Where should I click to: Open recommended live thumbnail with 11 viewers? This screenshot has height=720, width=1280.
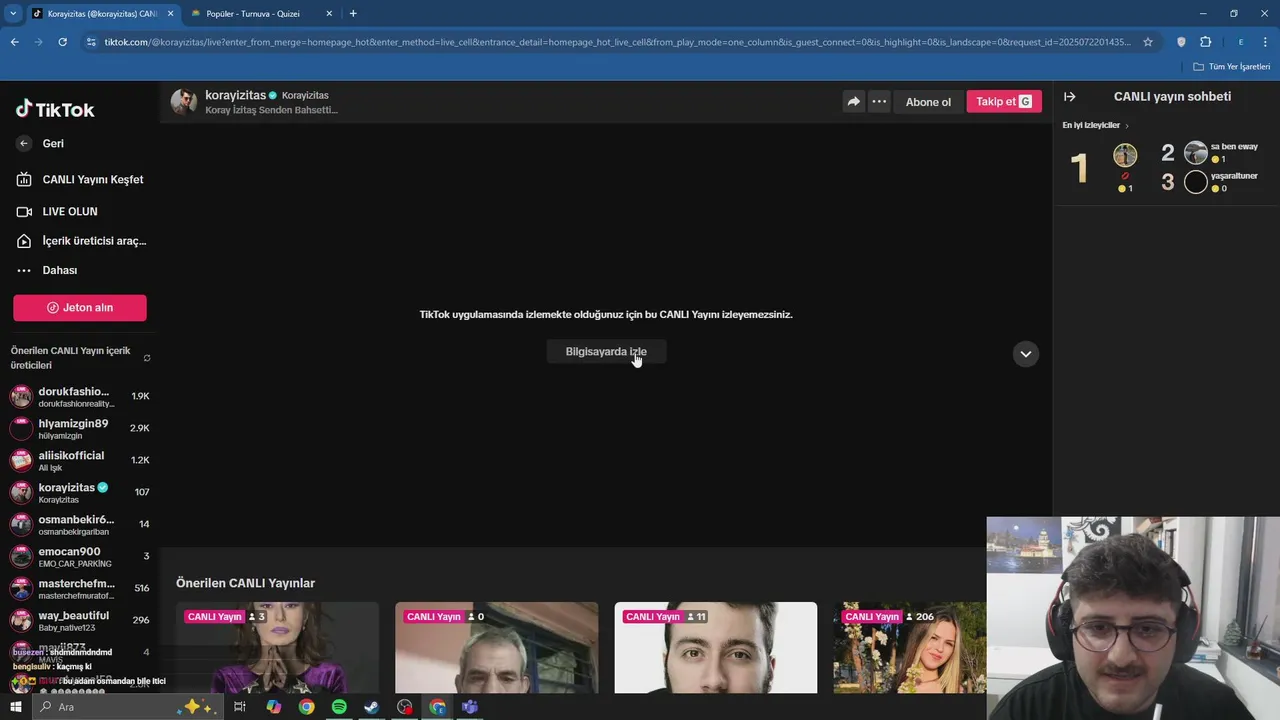click(x=716, y=647)
